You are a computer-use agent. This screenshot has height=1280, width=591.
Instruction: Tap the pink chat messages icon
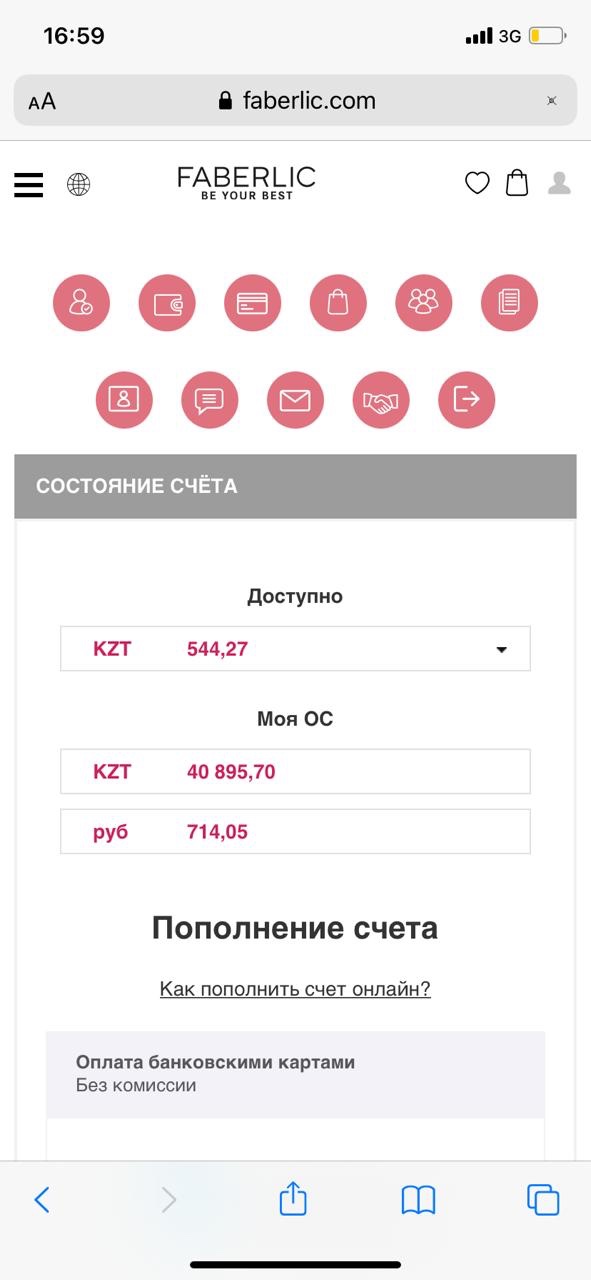(x=210, y=400)
